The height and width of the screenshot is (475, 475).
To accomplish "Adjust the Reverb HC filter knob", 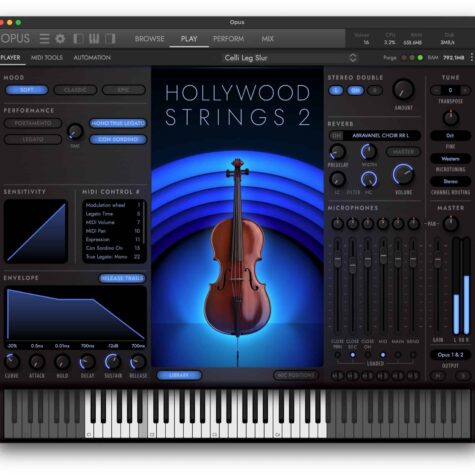I will coord(369,179).
